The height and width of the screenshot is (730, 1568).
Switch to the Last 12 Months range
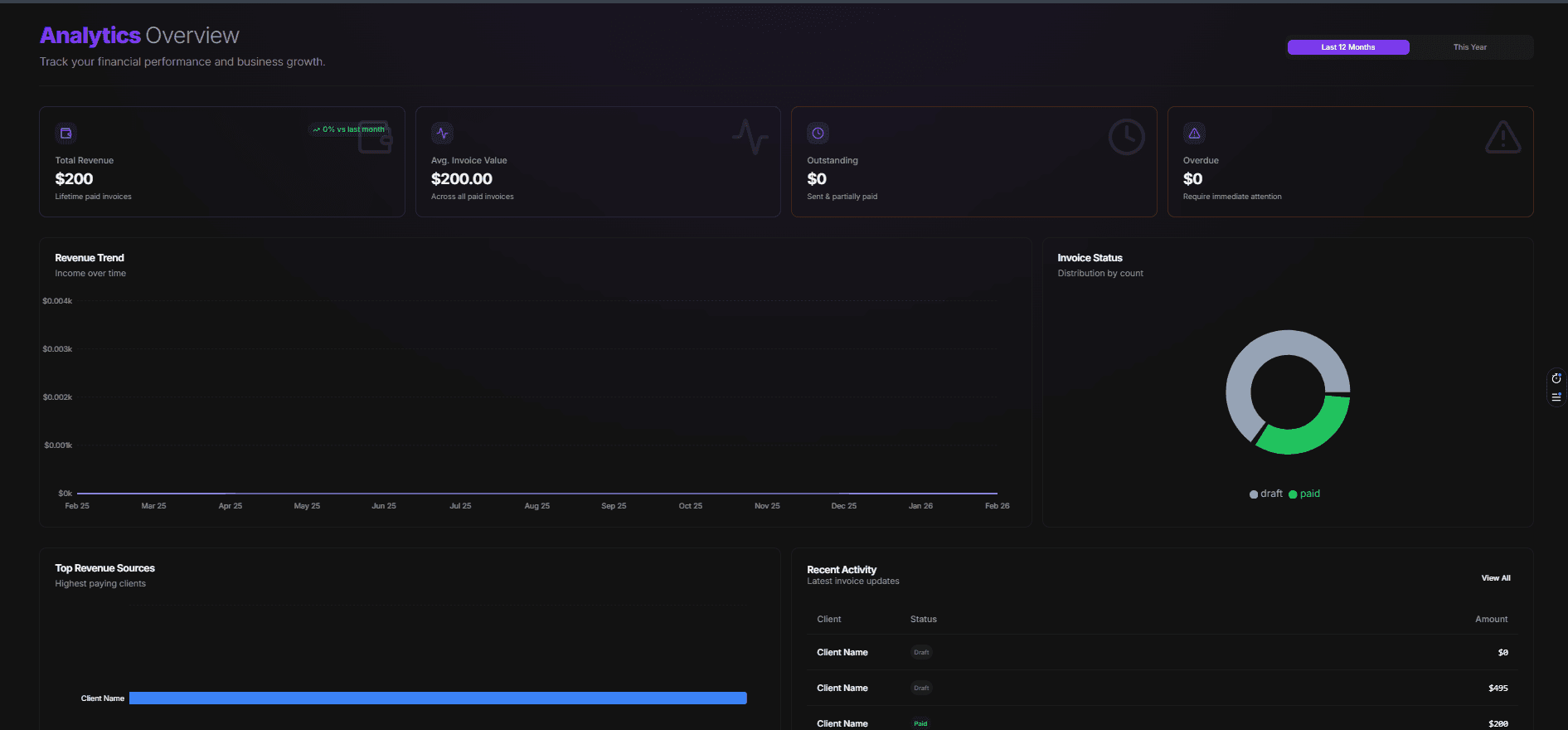click(1348, 47)
